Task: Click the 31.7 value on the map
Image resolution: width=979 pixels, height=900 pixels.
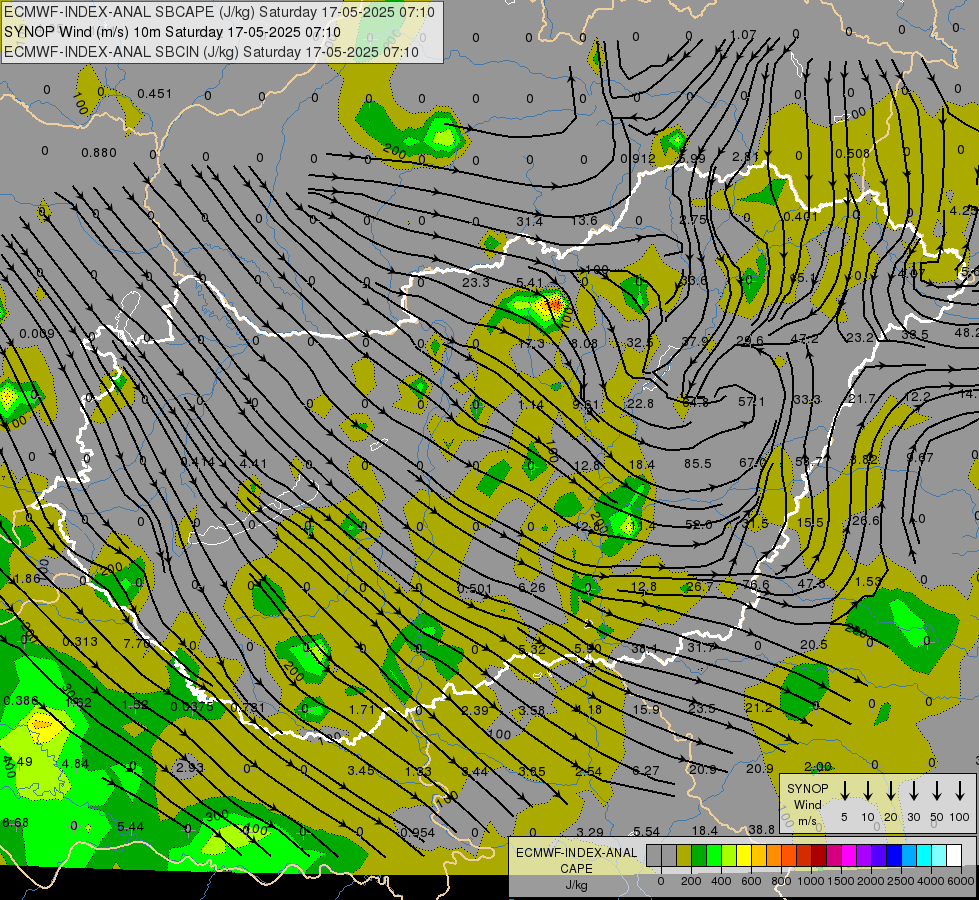Action: click(x=701, y=648)
